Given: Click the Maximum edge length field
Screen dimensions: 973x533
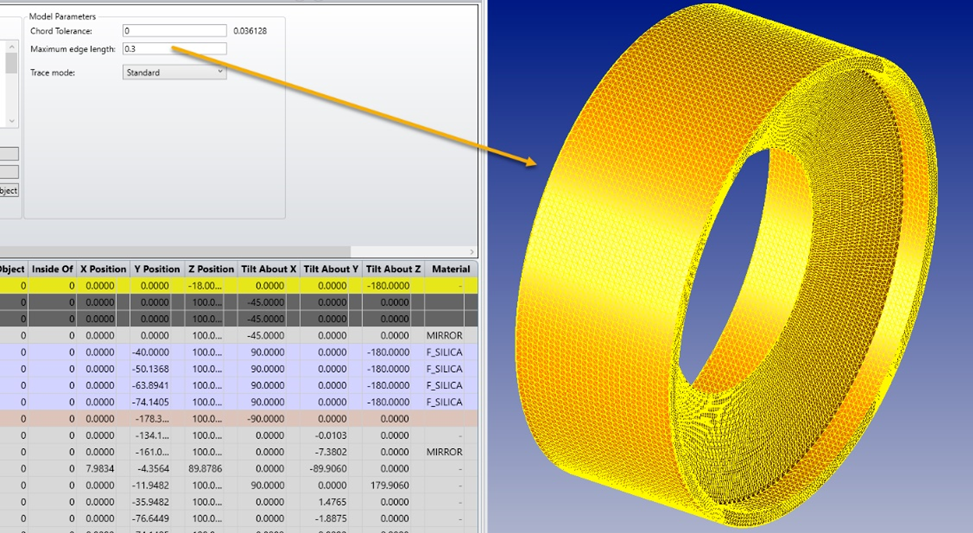Looking at the screenshot, I should pyautogui.click(x=174, y=49).
